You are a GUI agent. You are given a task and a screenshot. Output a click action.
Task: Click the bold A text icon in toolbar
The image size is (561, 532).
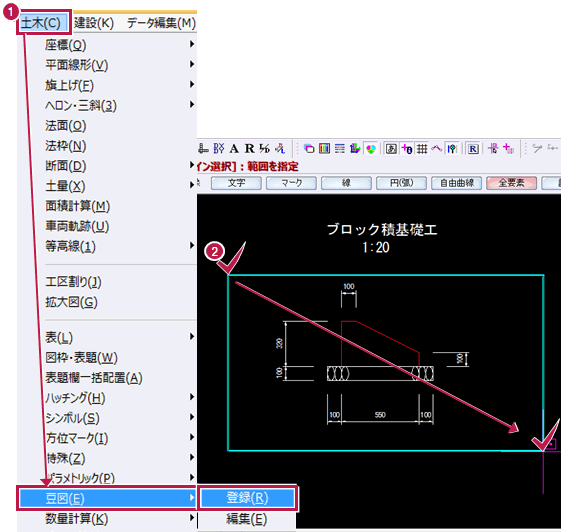[234, 148]
